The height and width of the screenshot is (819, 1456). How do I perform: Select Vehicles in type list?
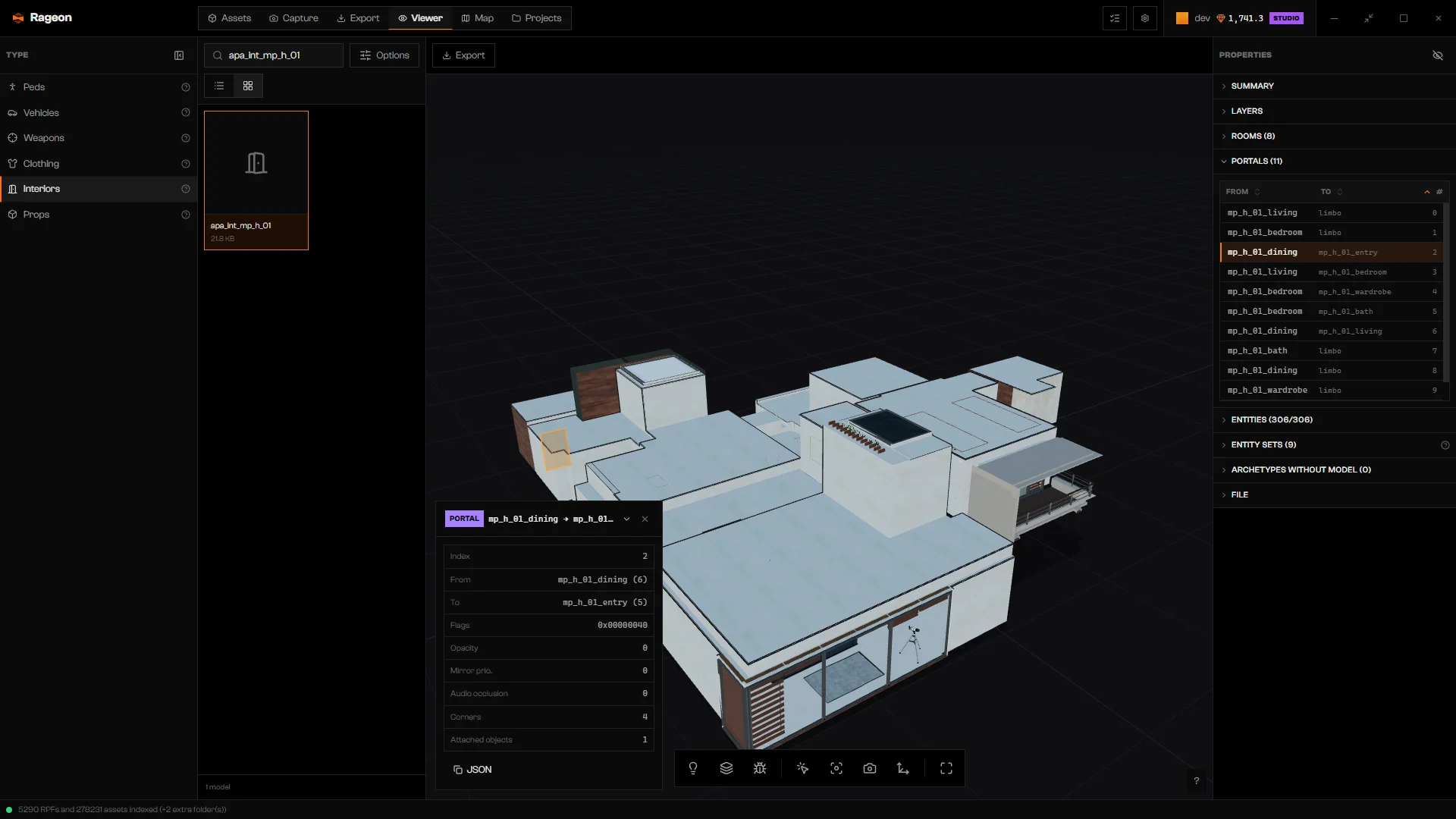pyautogui.click(x=99, y=113)
